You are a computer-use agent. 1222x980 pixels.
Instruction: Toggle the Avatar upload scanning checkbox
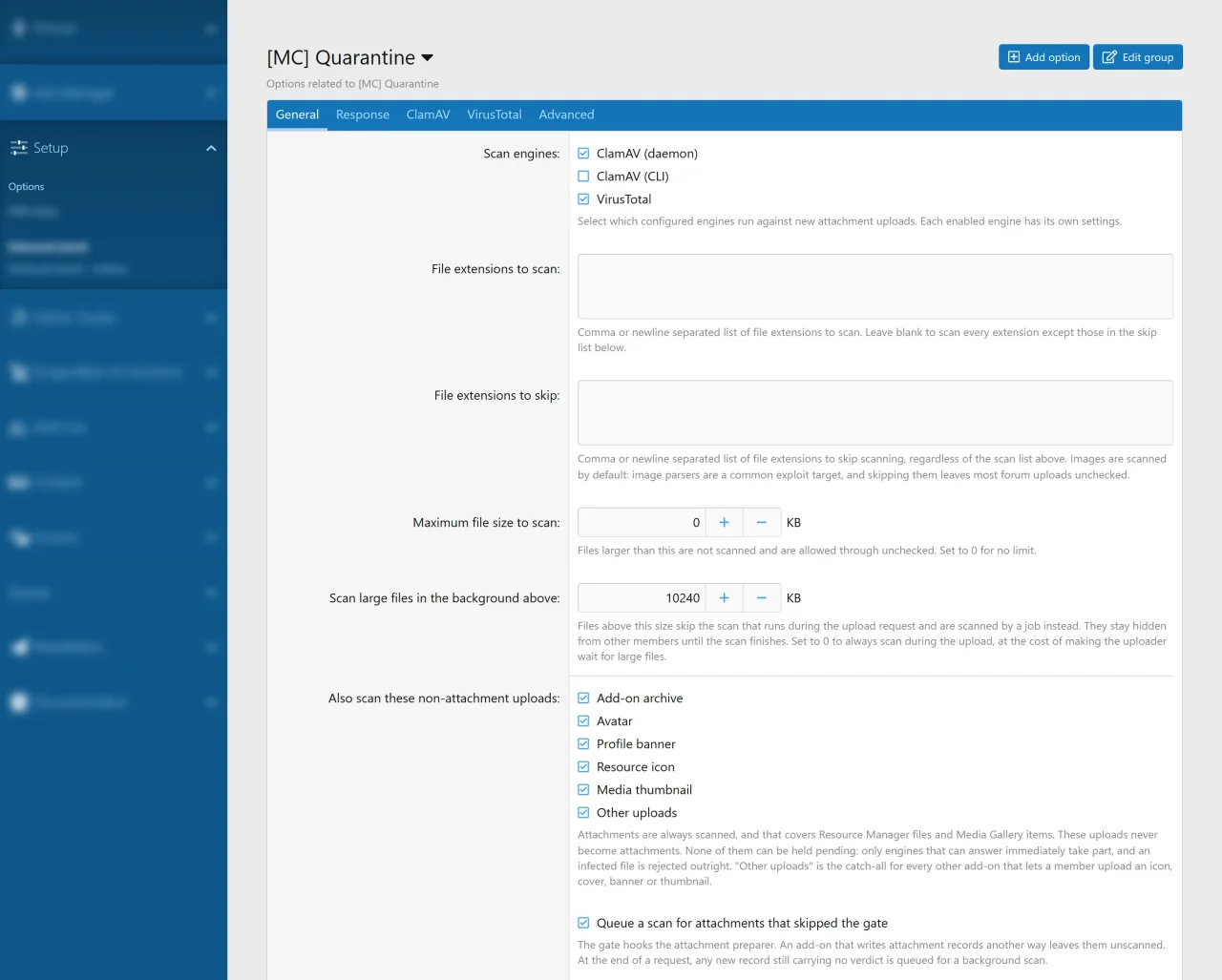[583, 721]
